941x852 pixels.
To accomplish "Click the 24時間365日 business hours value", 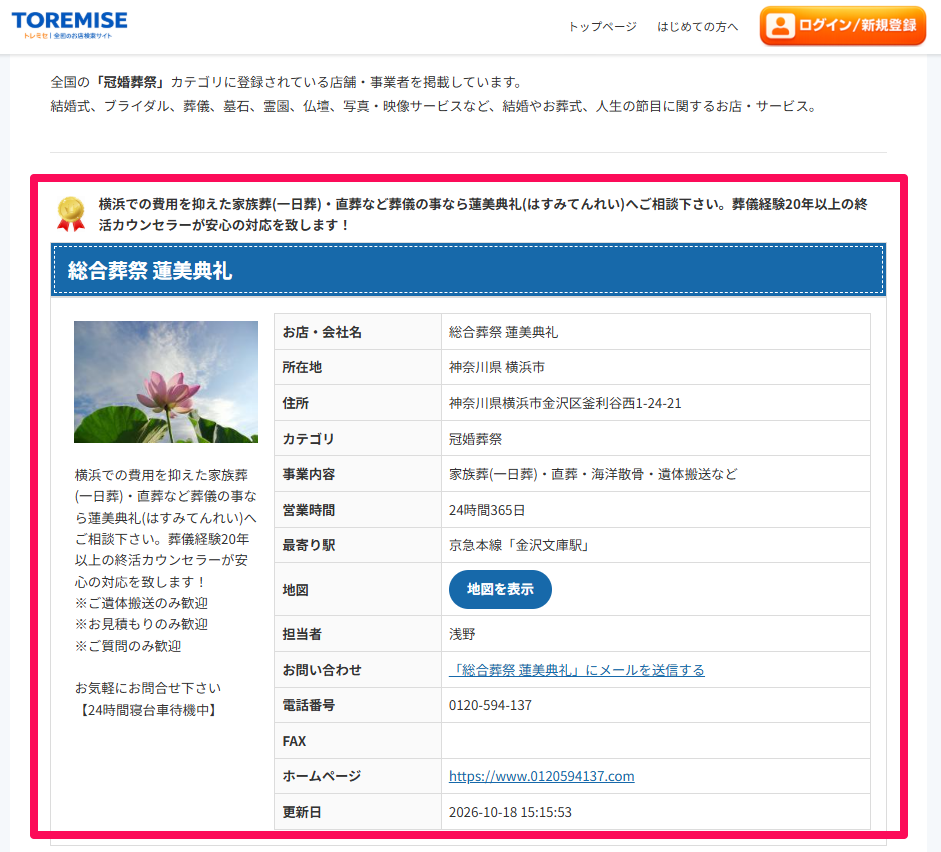I will pyautogui.click(x=487, y=510).
